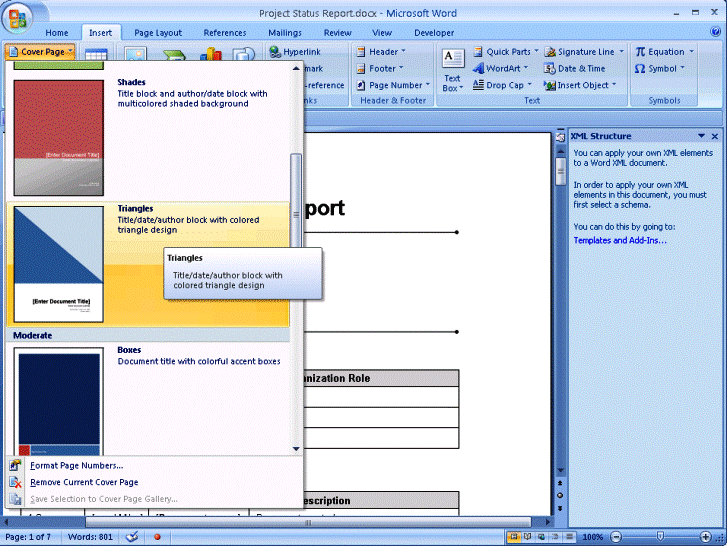This screenshot has height=546, width=727.
Task: Open the Home ribbon tab
Action: tap(57, 33)
